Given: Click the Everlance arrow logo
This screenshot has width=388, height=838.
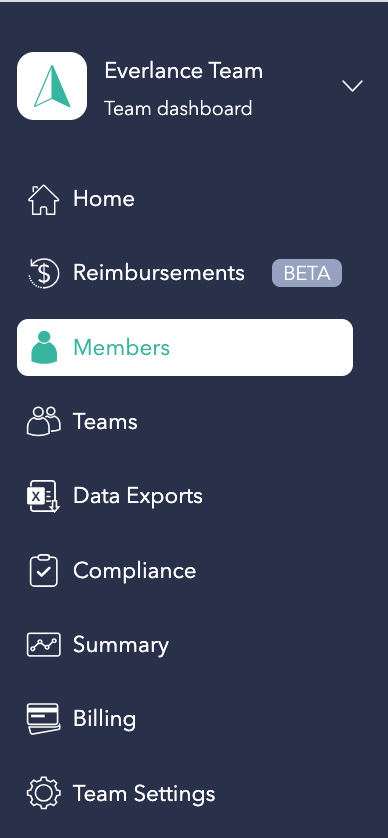Looking at the screenshot, I should (x=52, y=86).
